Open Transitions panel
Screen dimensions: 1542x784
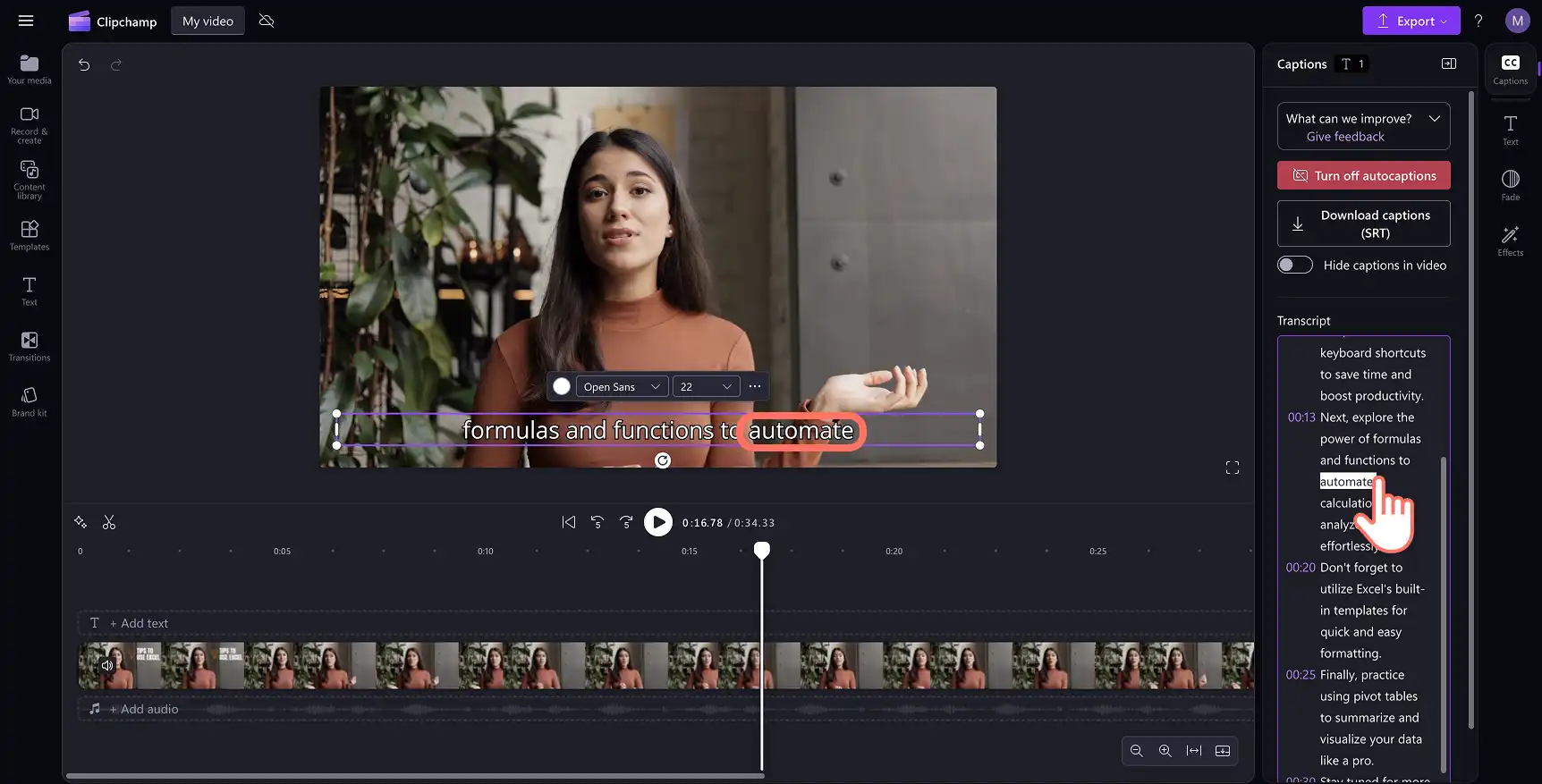coord(30,346)
